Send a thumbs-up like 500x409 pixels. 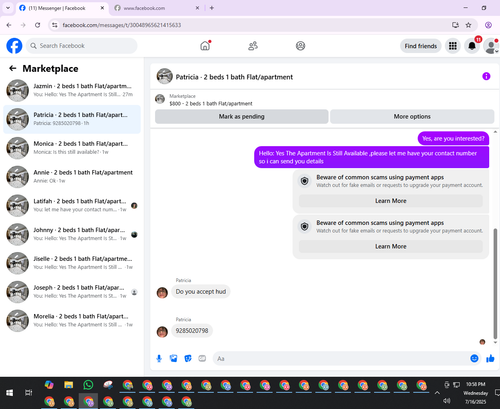click(490, 358)
